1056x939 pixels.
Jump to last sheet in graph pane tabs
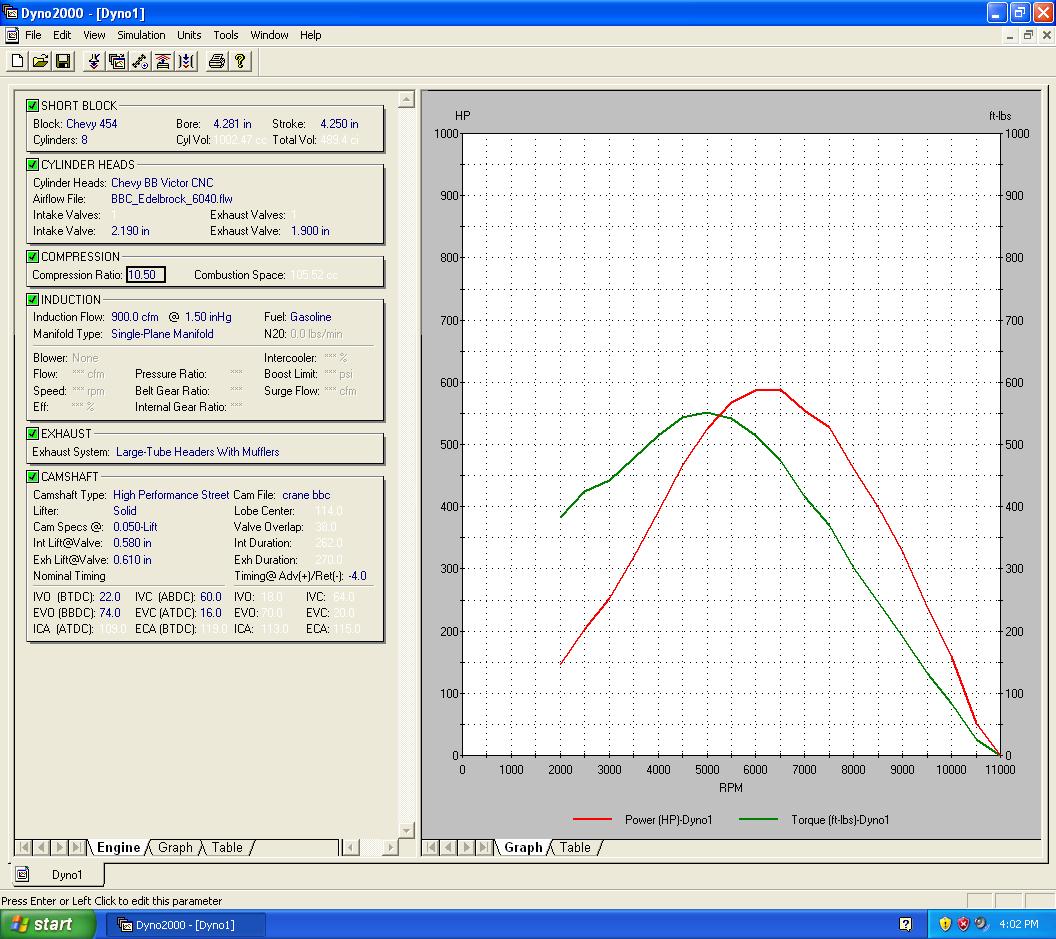(x=484, y=847)
